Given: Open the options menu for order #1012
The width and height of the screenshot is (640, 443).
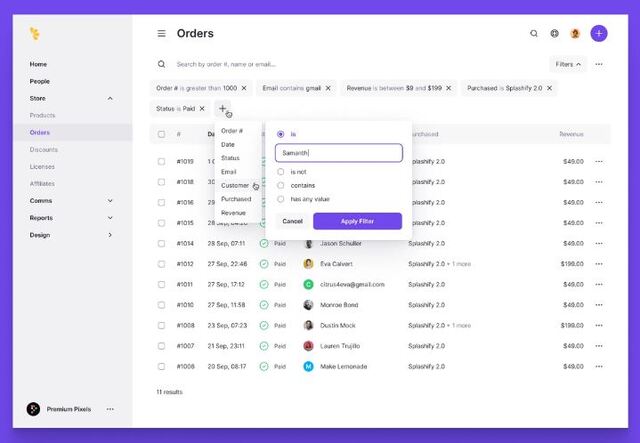Looking at the screenshot, I should 599,264.
